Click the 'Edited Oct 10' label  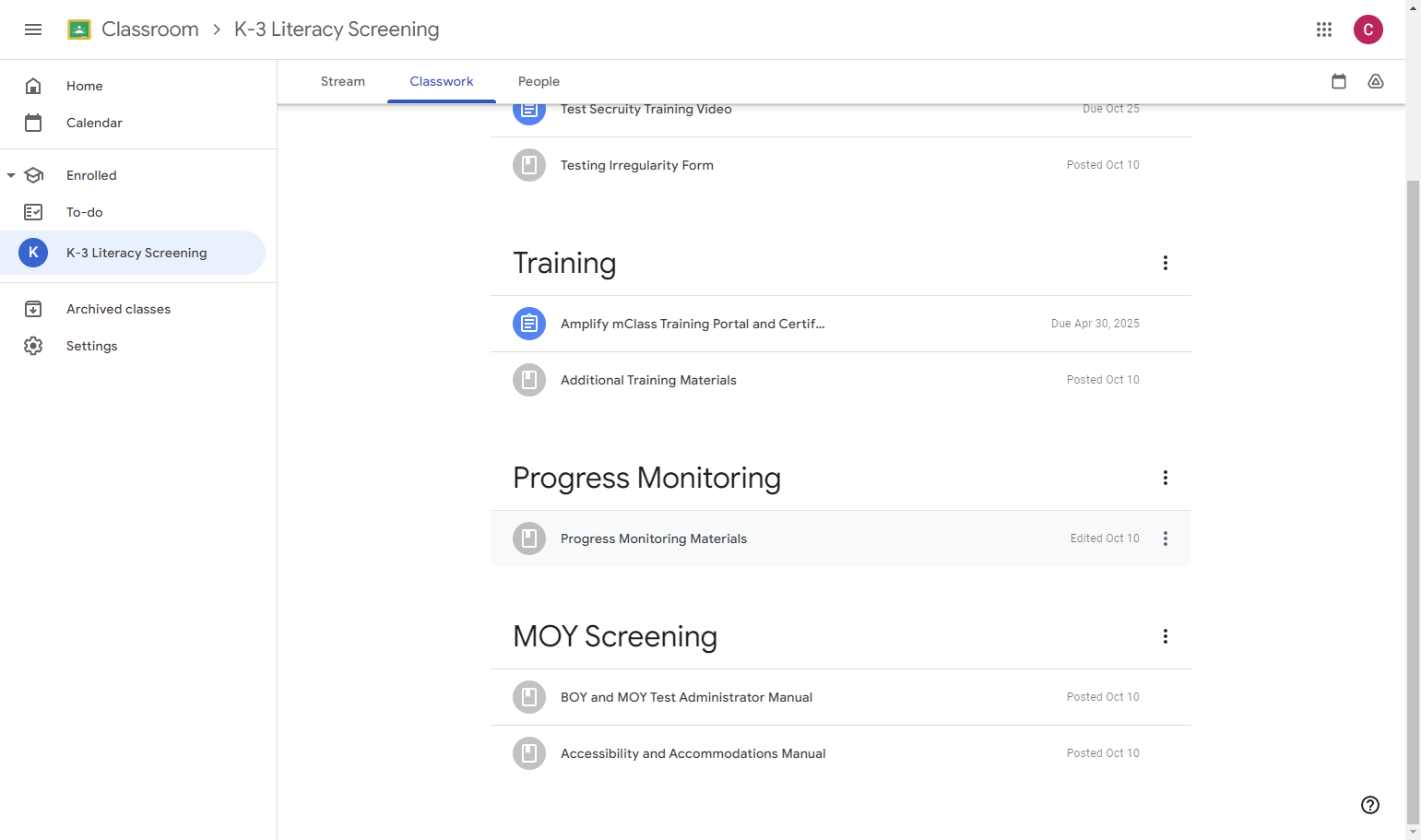coord(1105,538)
